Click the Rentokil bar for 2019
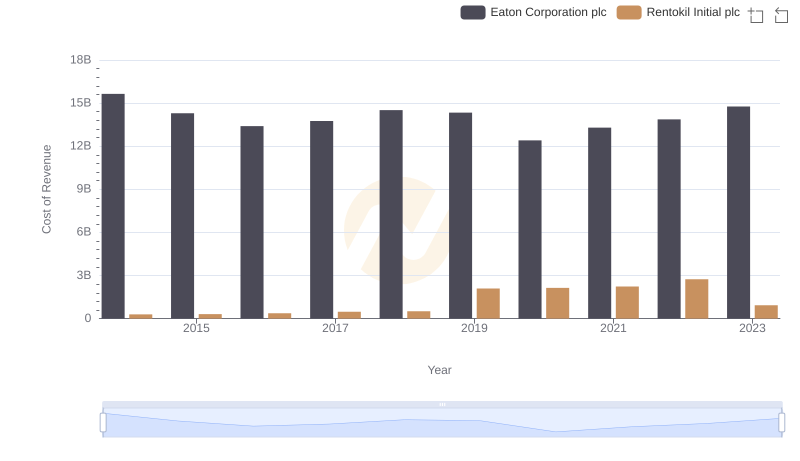 point(488,303)
